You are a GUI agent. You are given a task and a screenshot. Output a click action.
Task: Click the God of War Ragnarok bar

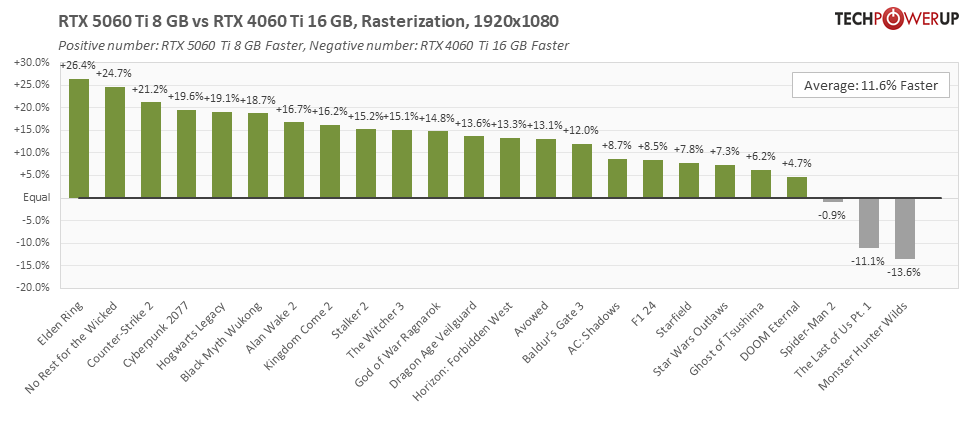click(x=438, y=164)
